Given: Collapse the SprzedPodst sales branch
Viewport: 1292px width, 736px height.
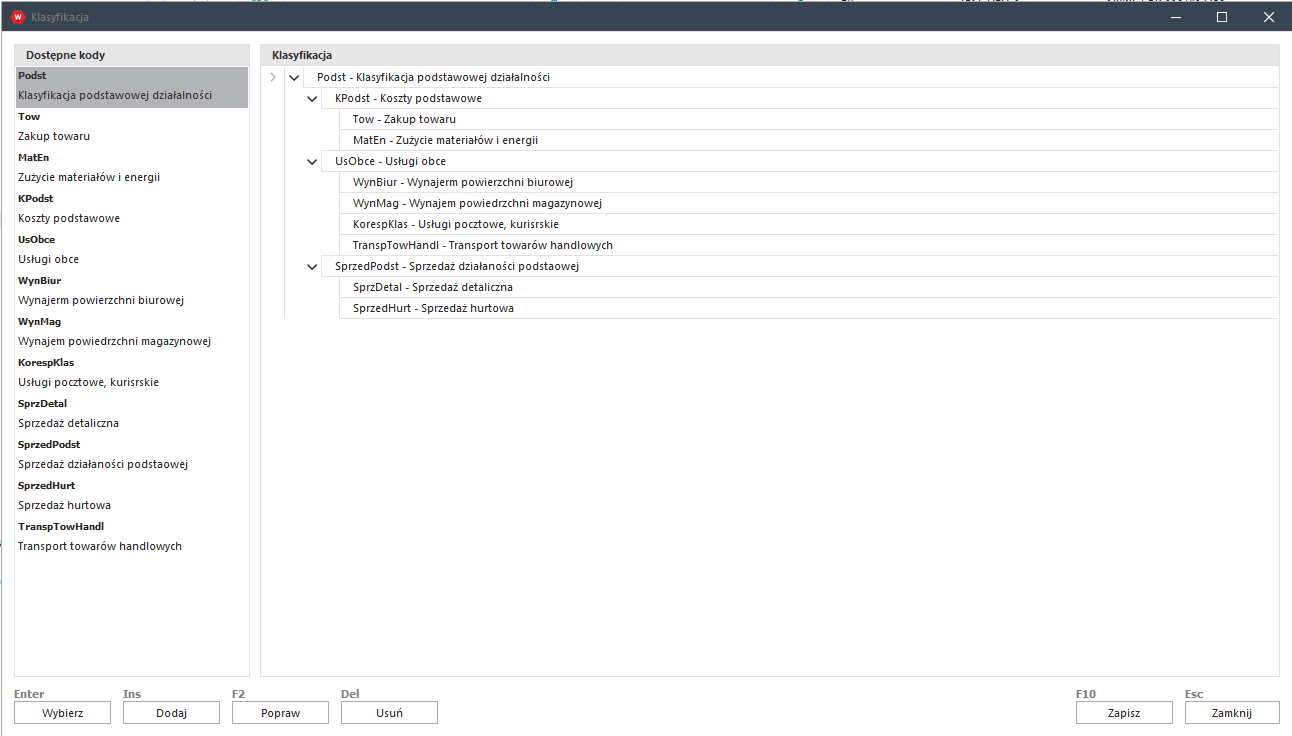Looking at the screenshot, I should (313, 266).
